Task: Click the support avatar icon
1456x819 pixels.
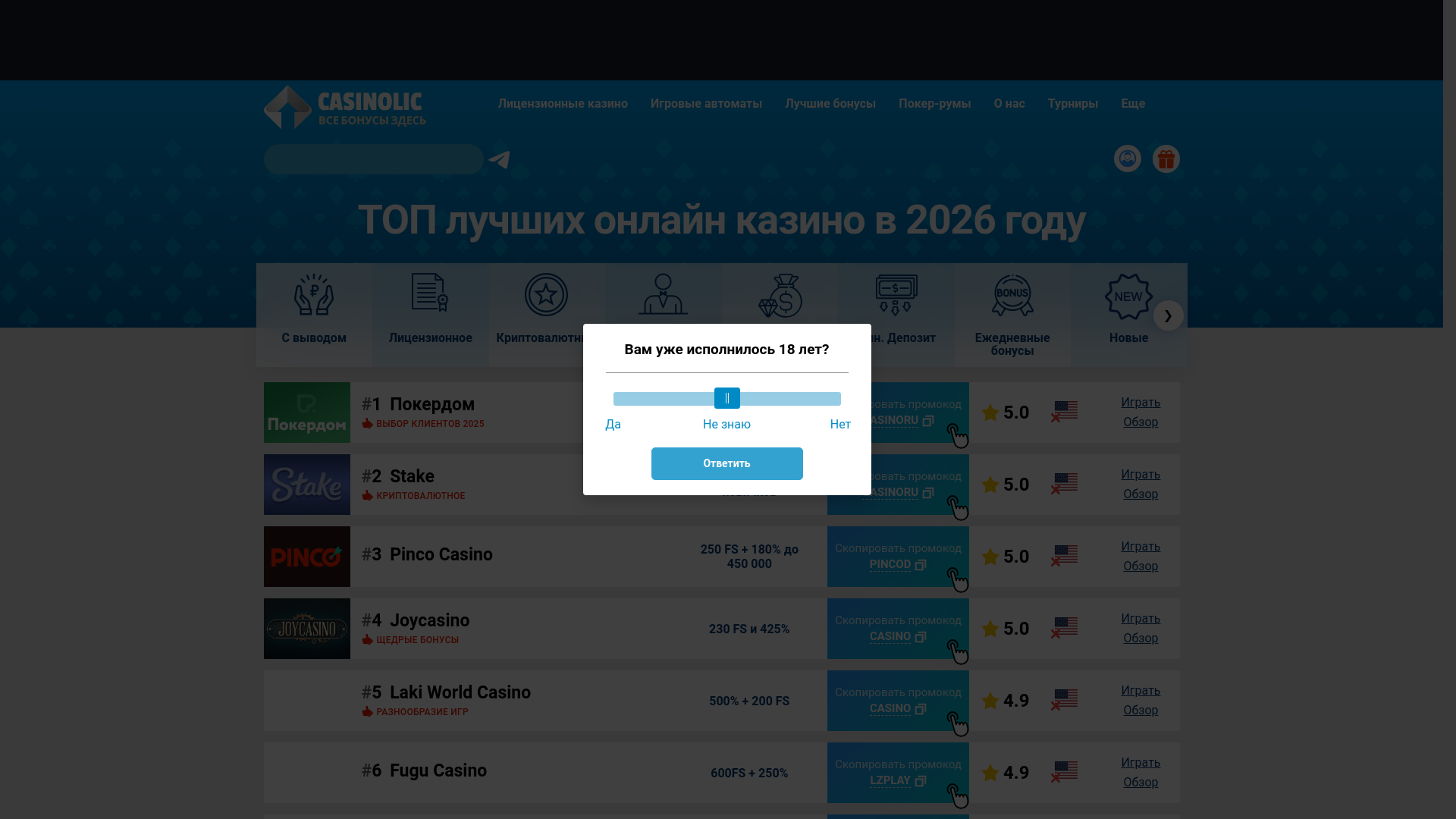Action: coord(1128,158)
